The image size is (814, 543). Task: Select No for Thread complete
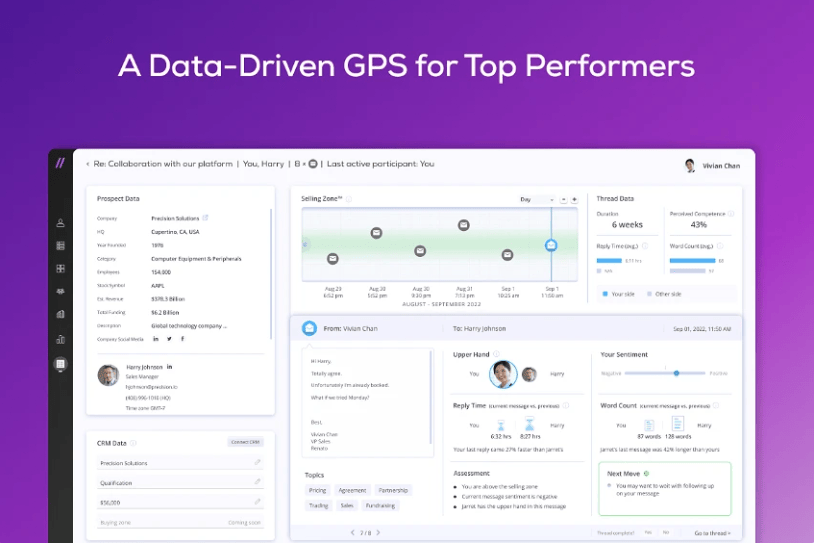[x=666, y=532]
